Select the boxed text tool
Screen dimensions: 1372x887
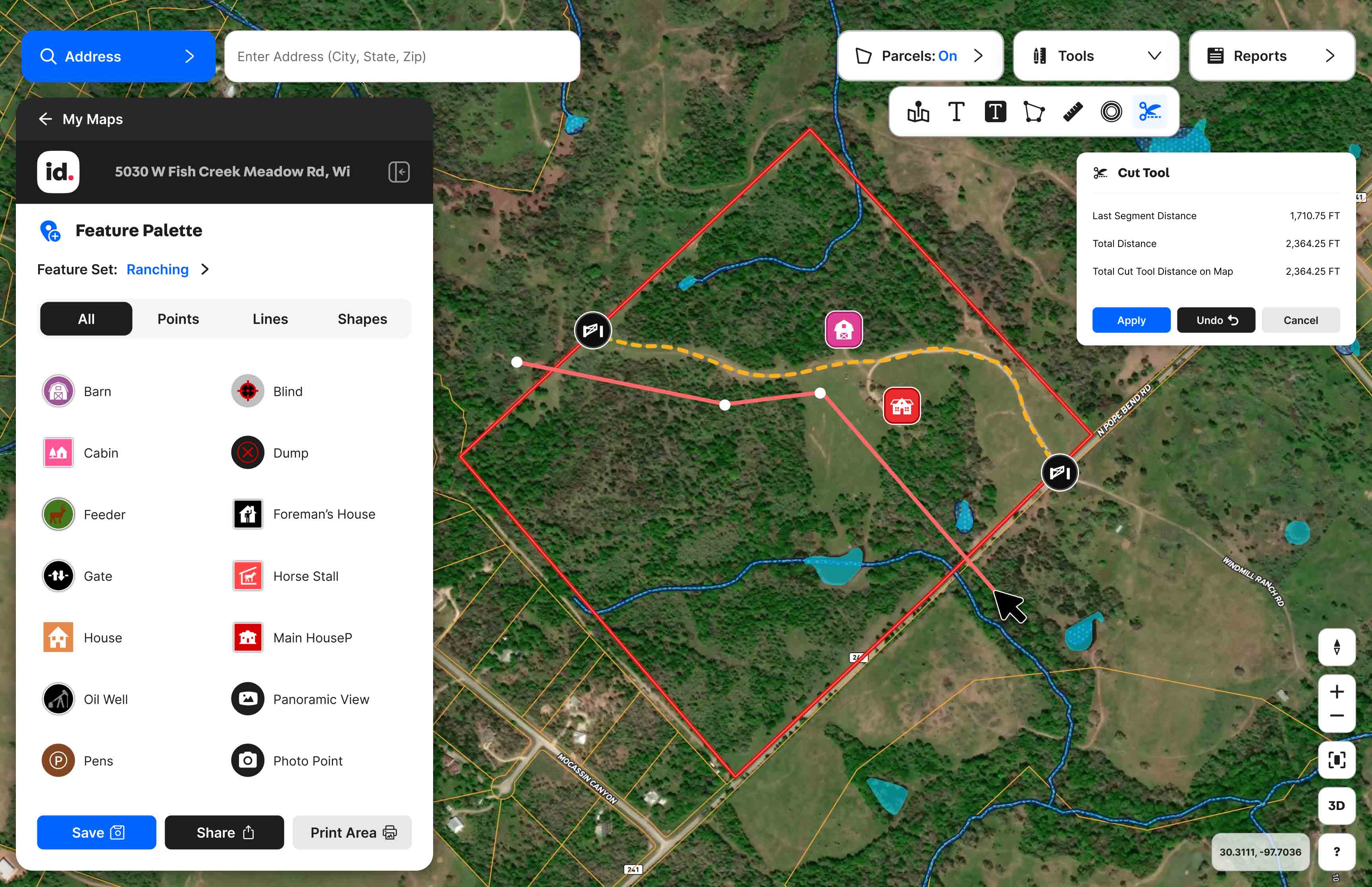996,111
